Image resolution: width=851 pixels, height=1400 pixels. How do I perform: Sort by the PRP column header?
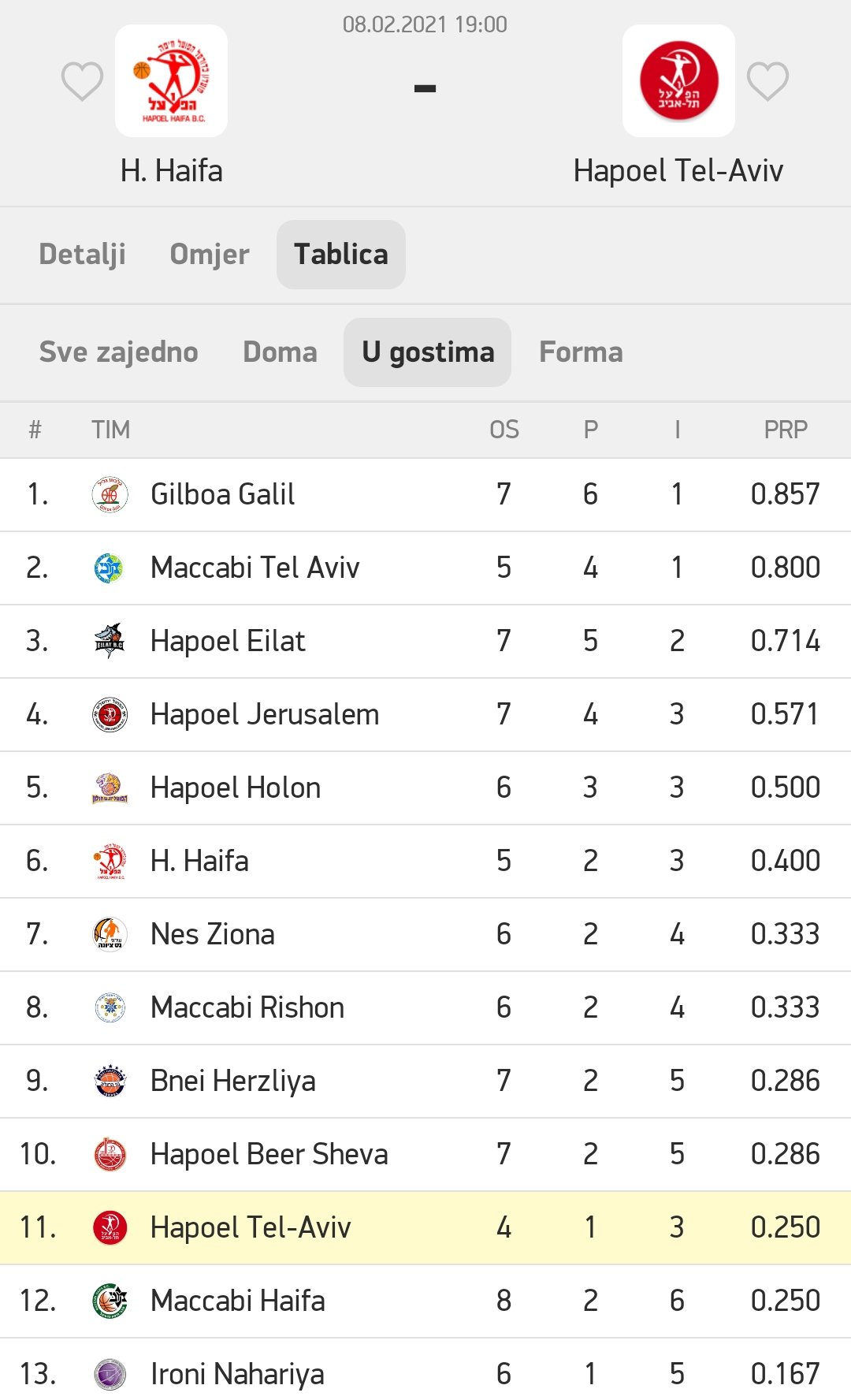click(x=785, y=430)
